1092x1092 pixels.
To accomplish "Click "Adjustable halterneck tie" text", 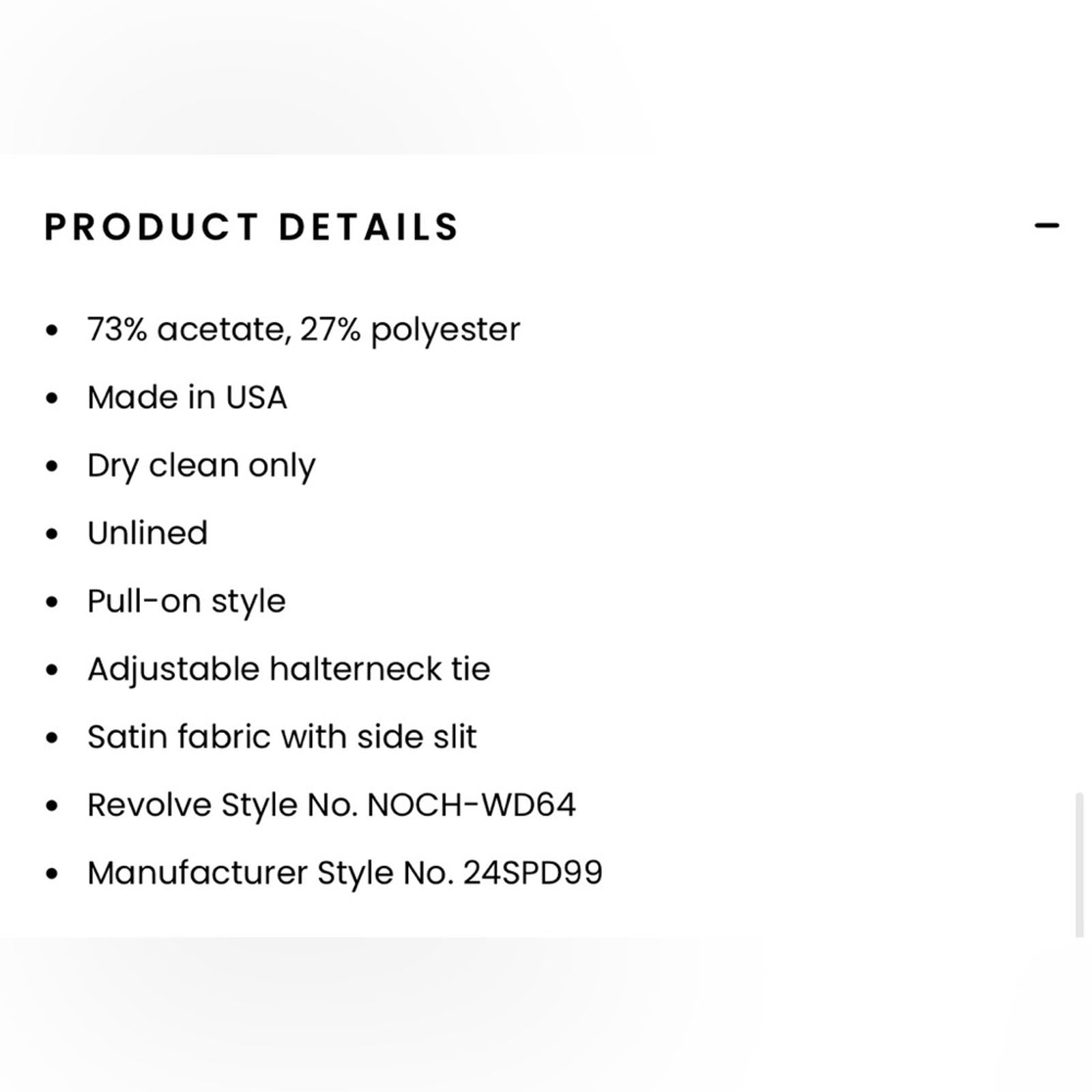I will (289, 669).
